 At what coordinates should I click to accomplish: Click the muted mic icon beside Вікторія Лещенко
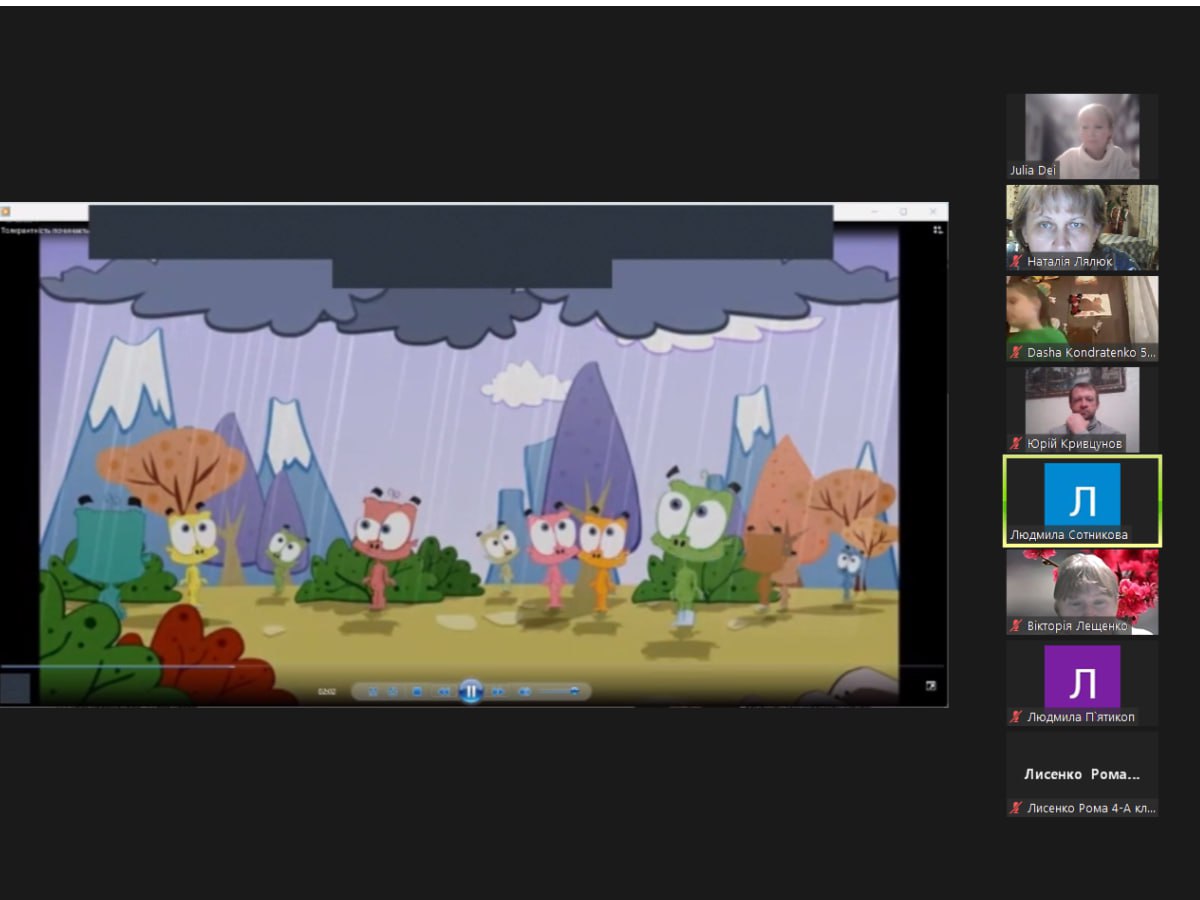click(1016, 627)
